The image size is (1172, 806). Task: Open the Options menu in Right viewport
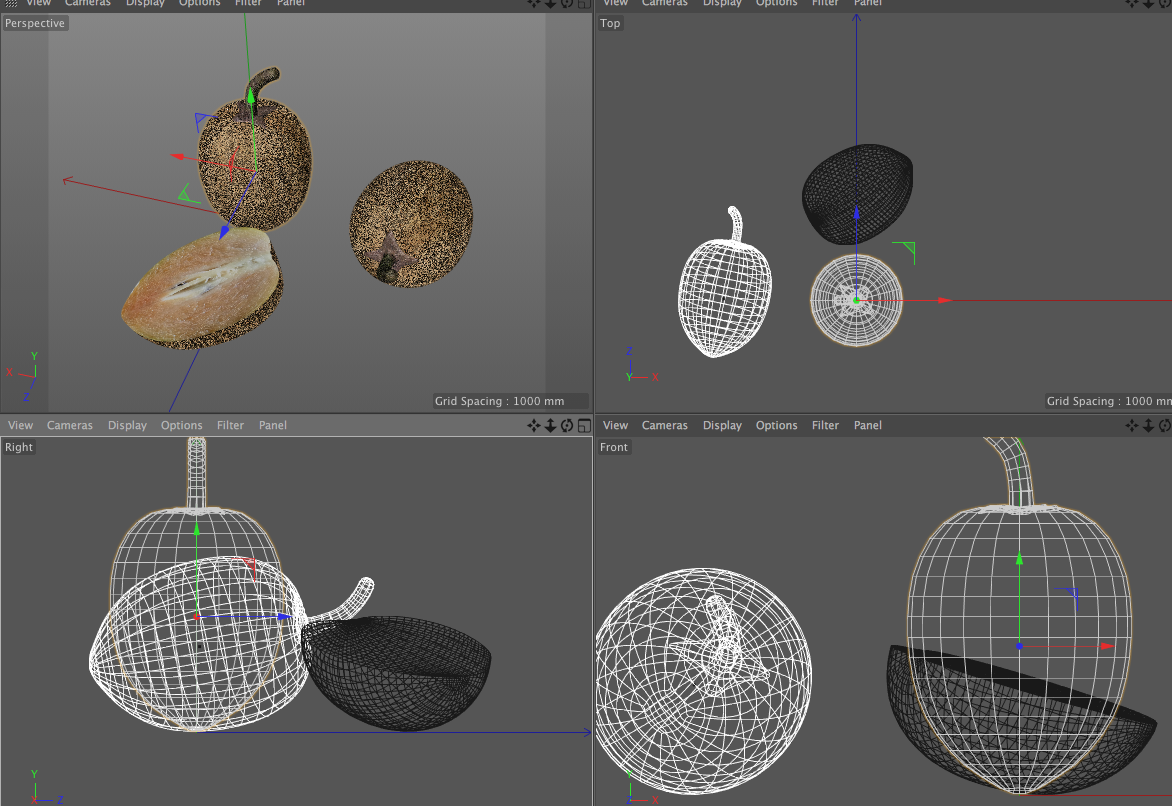181,425
